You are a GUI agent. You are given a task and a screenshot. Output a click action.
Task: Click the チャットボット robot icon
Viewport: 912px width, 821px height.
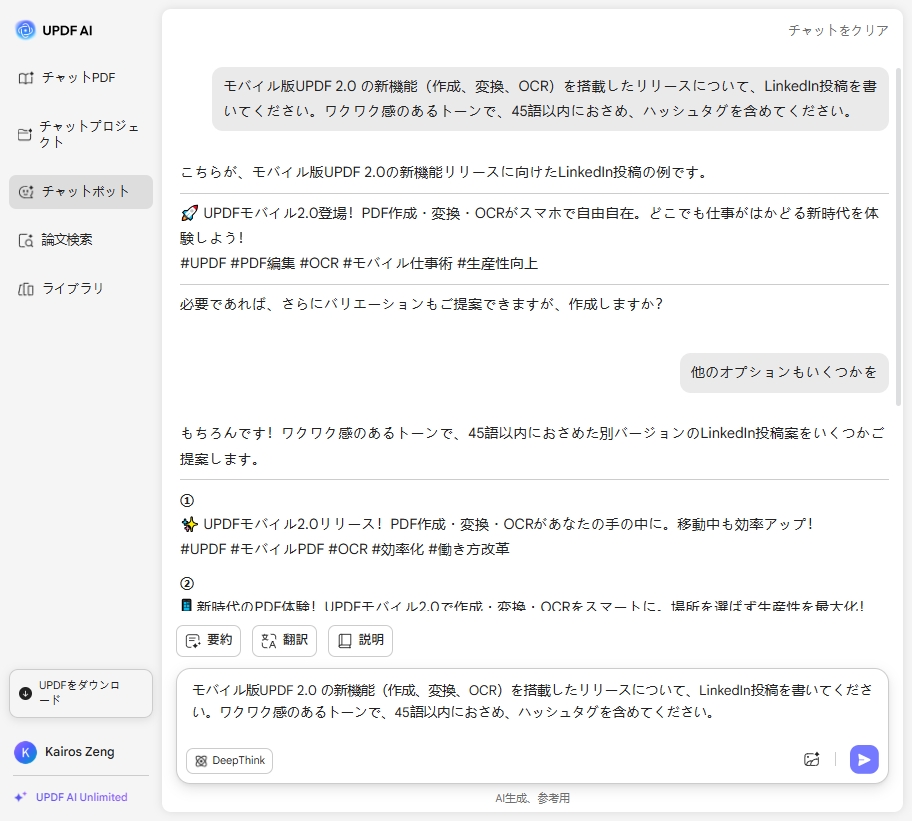[26, 192]
